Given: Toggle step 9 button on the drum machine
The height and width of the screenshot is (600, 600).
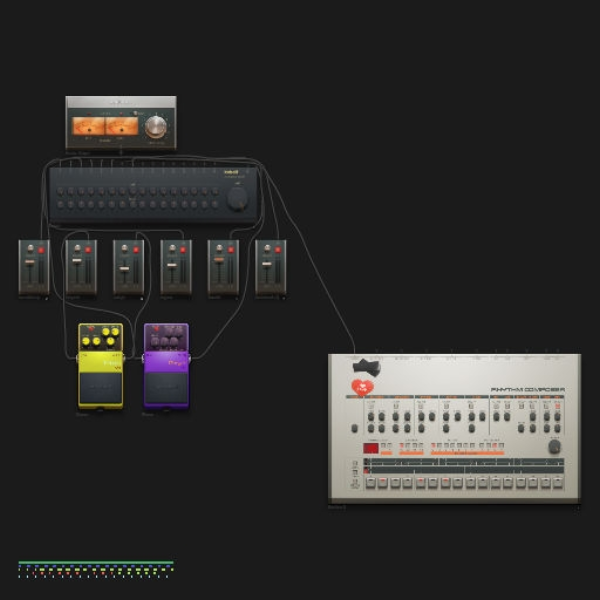Looking at the screenshot, I should 470,482.
